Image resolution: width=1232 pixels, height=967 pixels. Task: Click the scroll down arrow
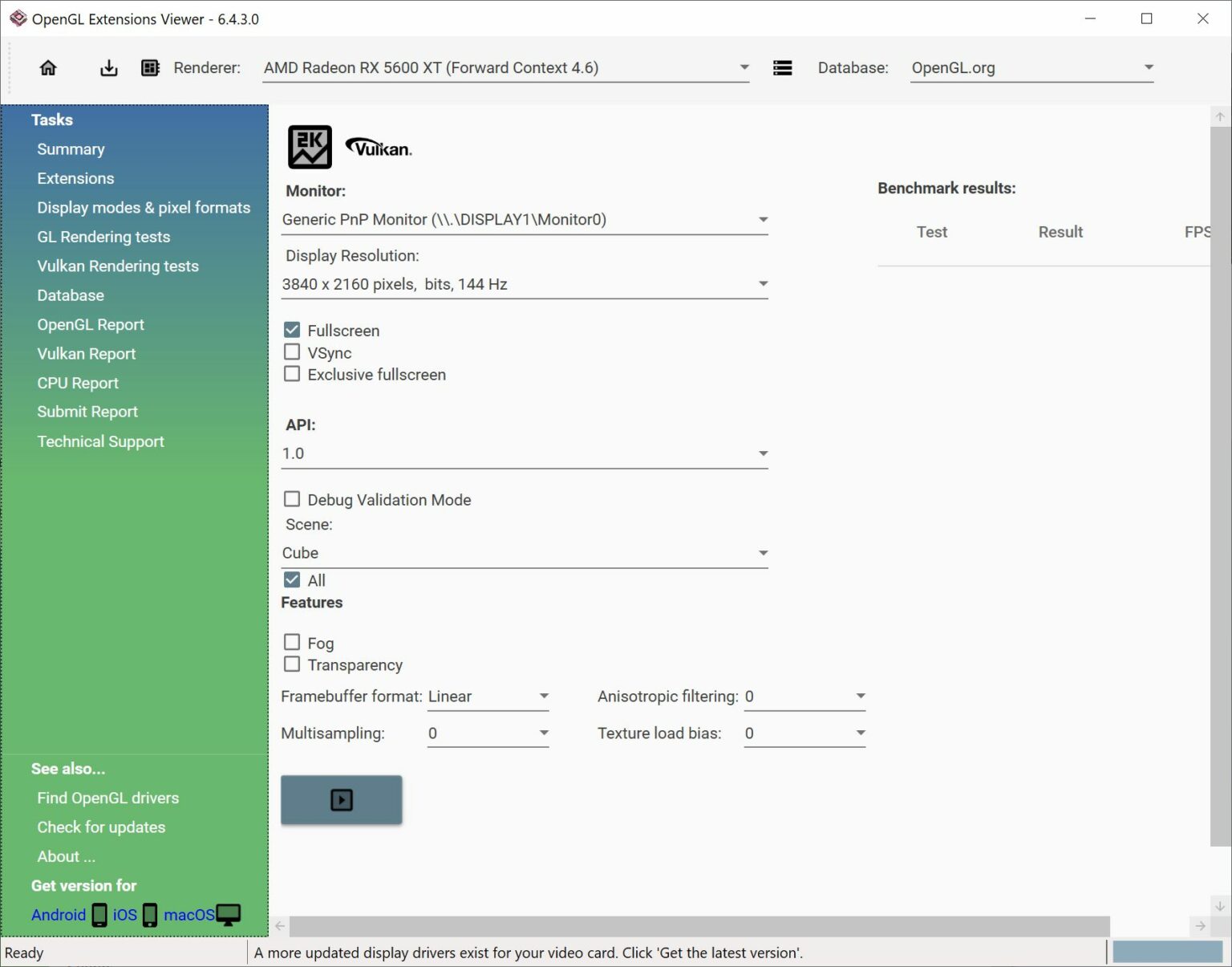(x=1220, y=906)
